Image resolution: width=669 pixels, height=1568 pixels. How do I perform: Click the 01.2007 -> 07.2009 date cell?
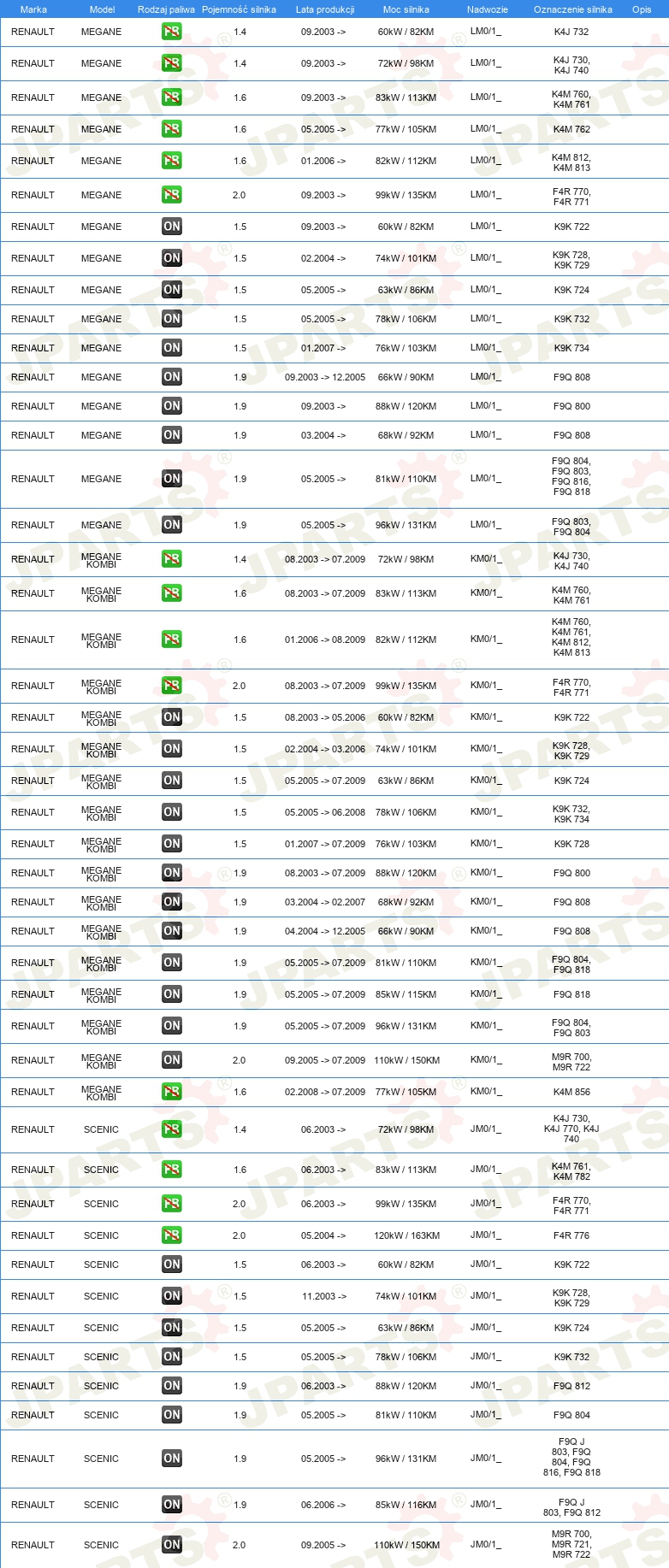pyautogui.click(x=325, y=844)
